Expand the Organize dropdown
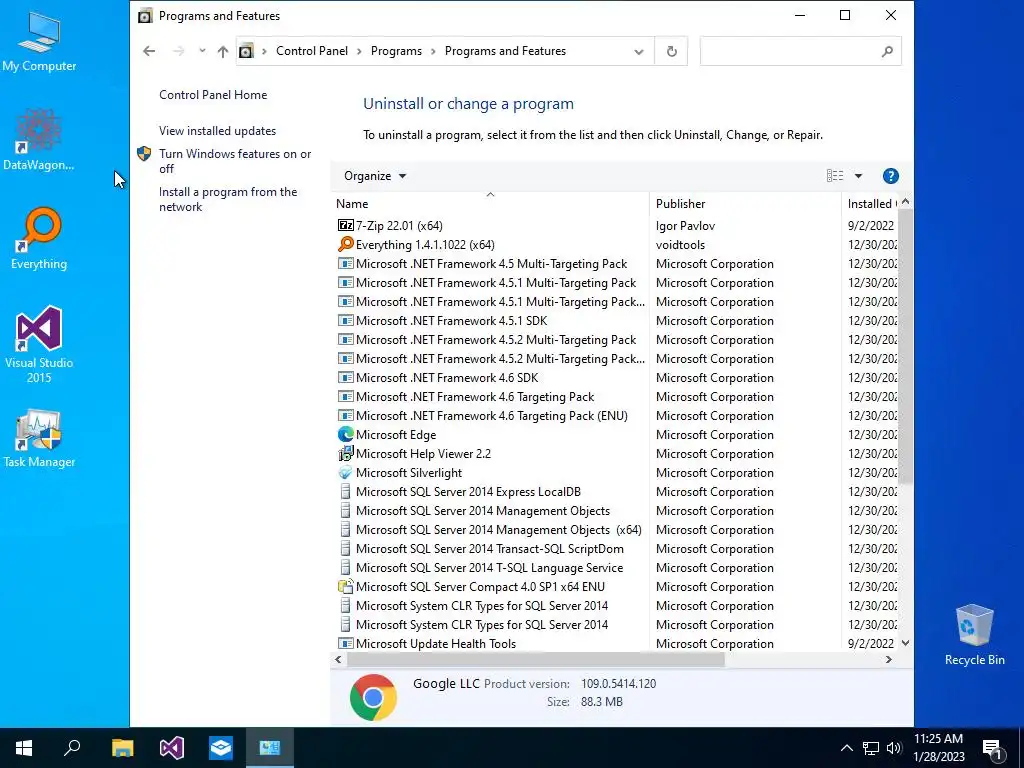Screen dimensions: 1024x768 coord(375,176)
